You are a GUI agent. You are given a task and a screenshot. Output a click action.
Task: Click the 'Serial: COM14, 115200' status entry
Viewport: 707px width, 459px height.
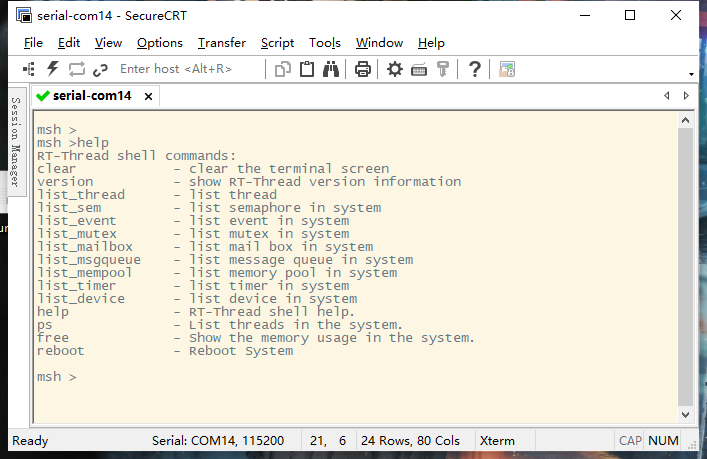pos(218,441)
